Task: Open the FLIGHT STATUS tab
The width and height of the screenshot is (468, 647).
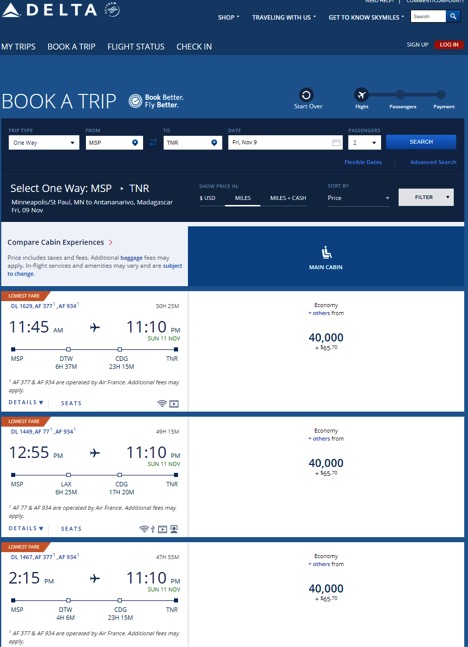Action: [x=136, y=47]
